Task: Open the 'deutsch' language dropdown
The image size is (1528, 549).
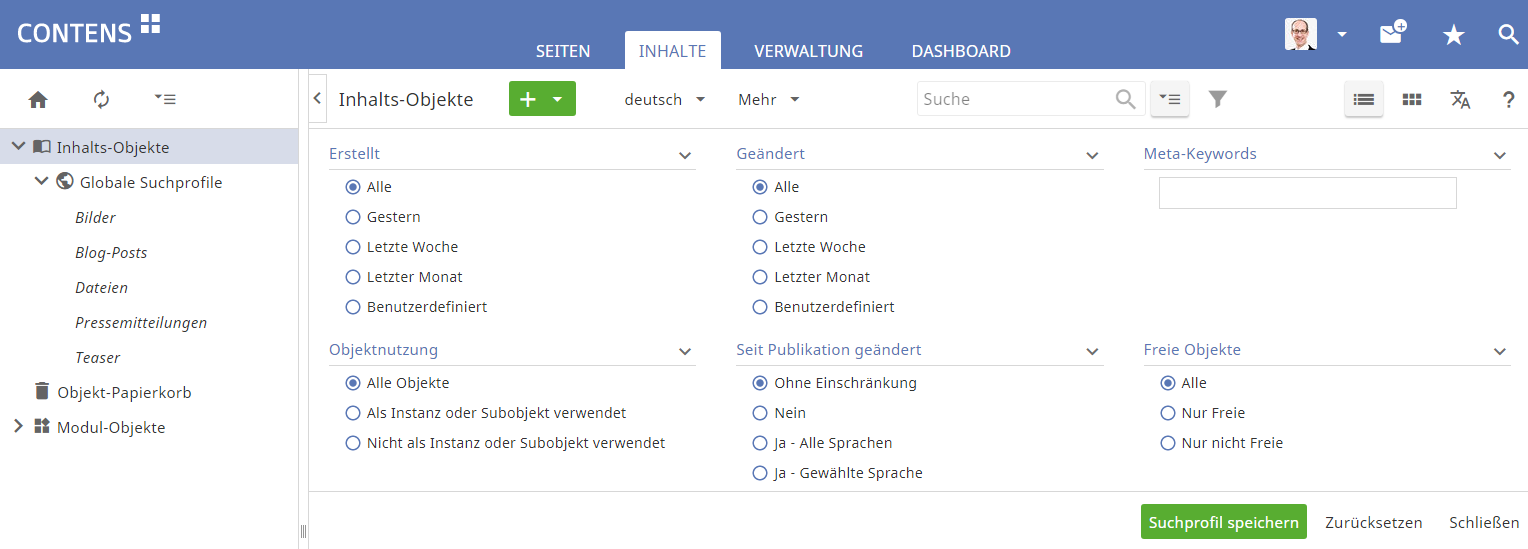Action: 664,100
